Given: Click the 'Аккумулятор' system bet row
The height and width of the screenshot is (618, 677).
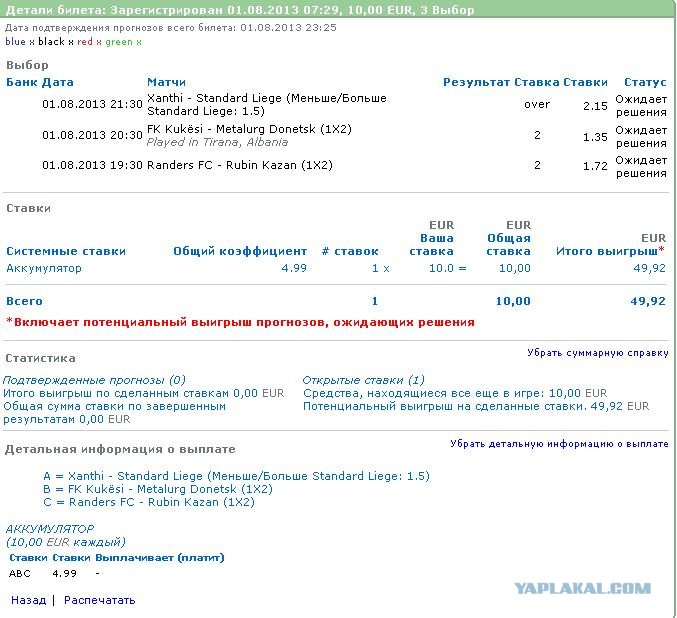Looking at the screenshot, I should click(x=44, y=268).
